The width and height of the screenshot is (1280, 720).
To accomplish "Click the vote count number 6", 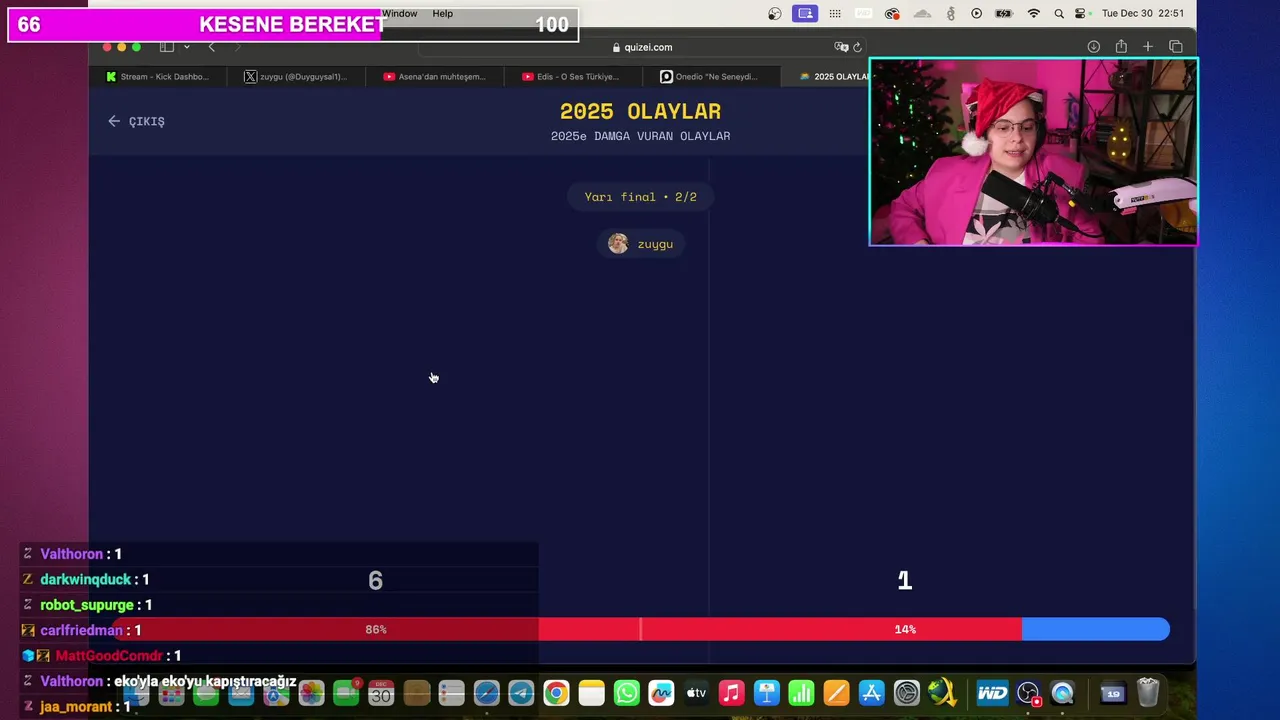I will (376, 581).
